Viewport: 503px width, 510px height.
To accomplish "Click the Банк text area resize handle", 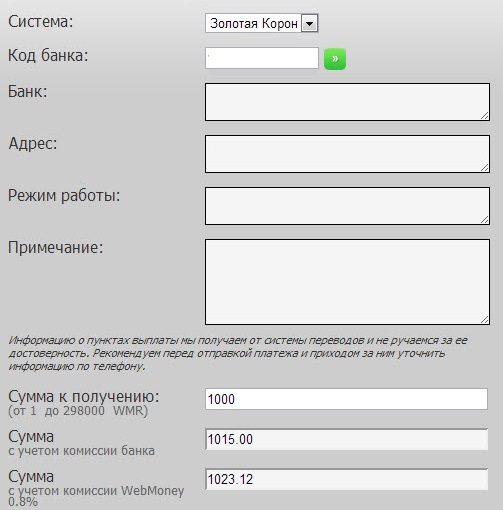I will 485,116.
